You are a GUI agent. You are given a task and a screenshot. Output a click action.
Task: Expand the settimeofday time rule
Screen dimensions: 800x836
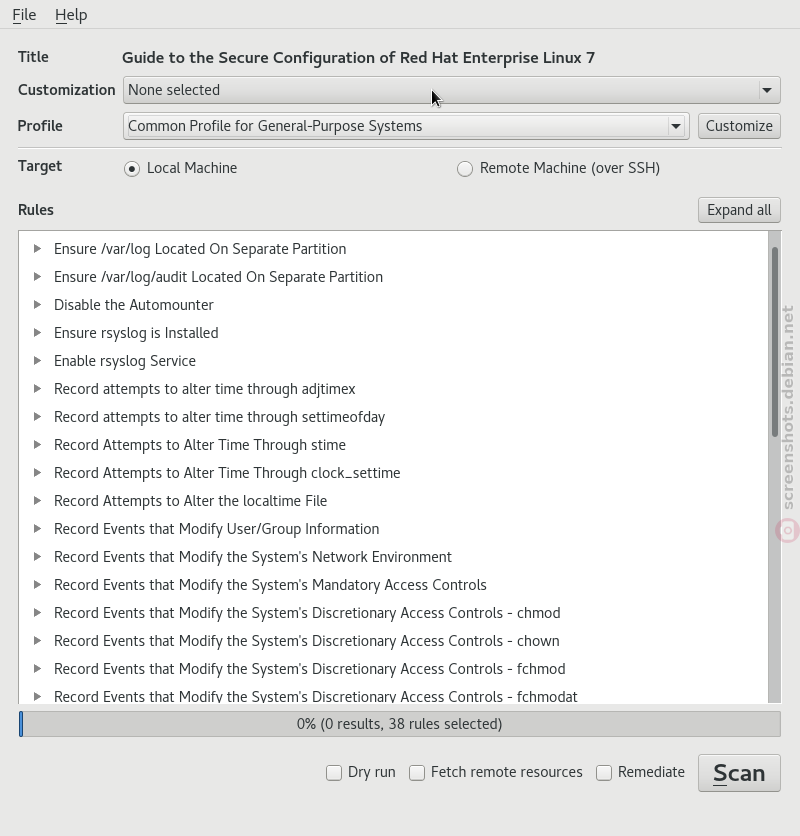point(37,416)
